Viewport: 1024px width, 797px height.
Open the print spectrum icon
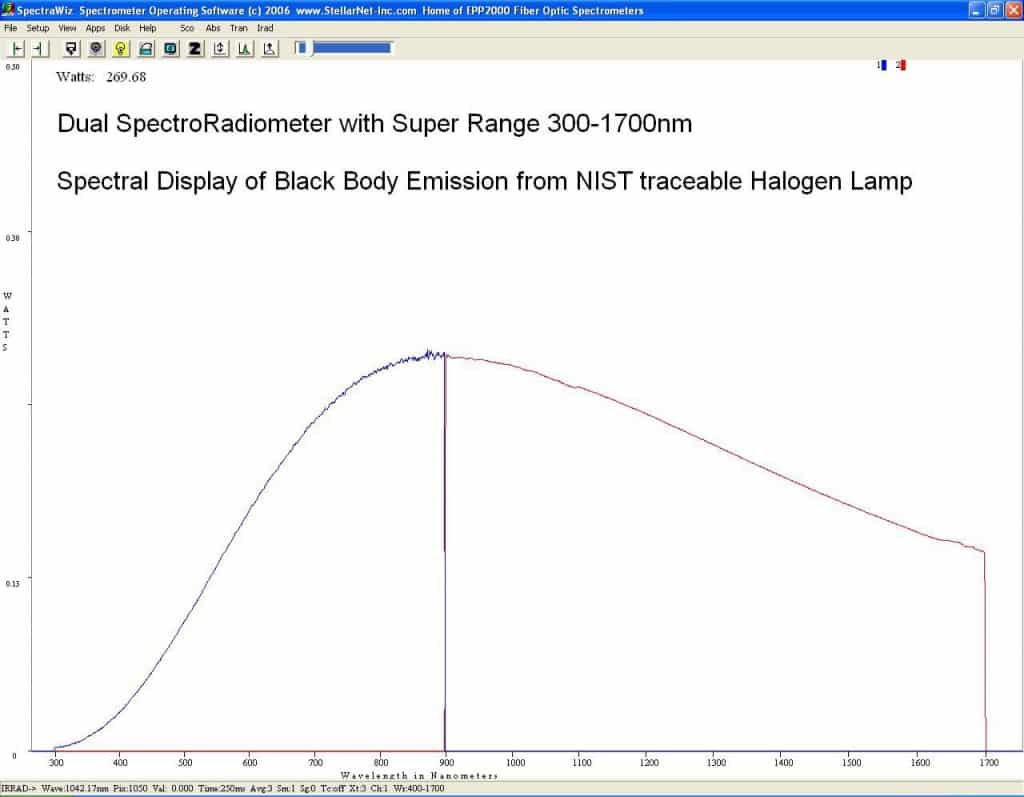[x=143, y=49]
